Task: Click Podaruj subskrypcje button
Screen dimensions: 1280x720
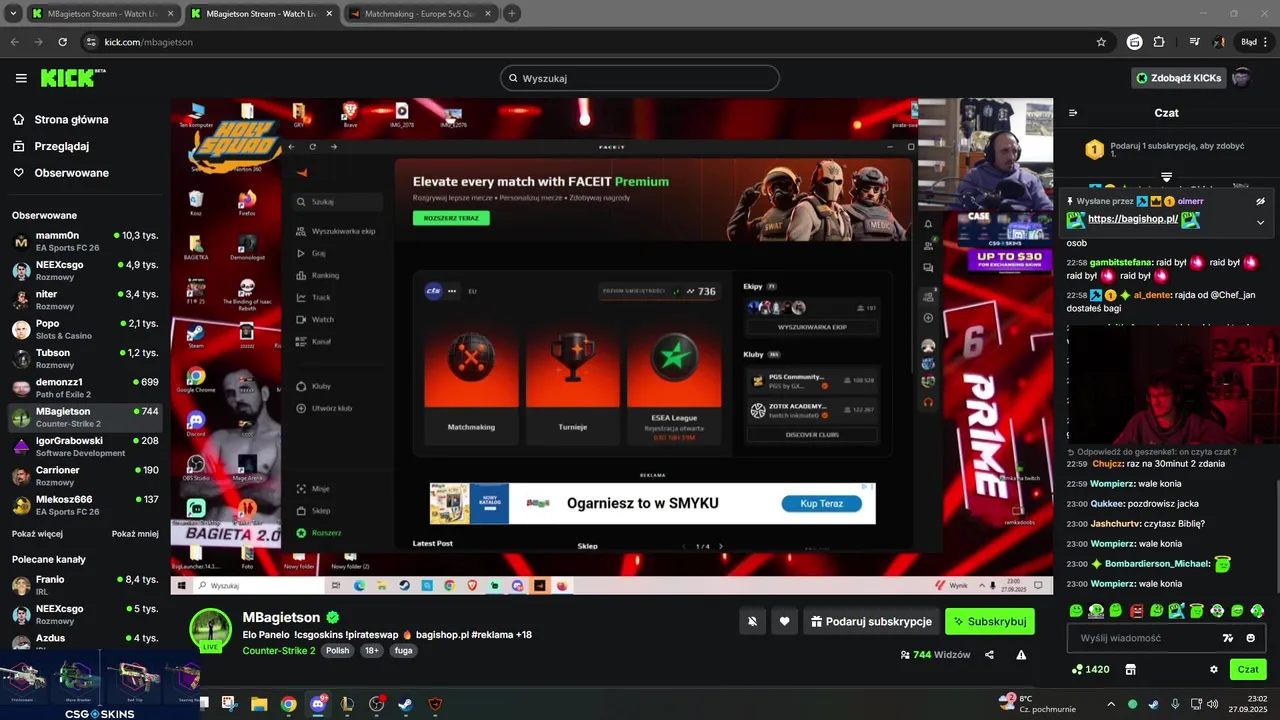Action: pyautogui.click(x=871, y=621)
